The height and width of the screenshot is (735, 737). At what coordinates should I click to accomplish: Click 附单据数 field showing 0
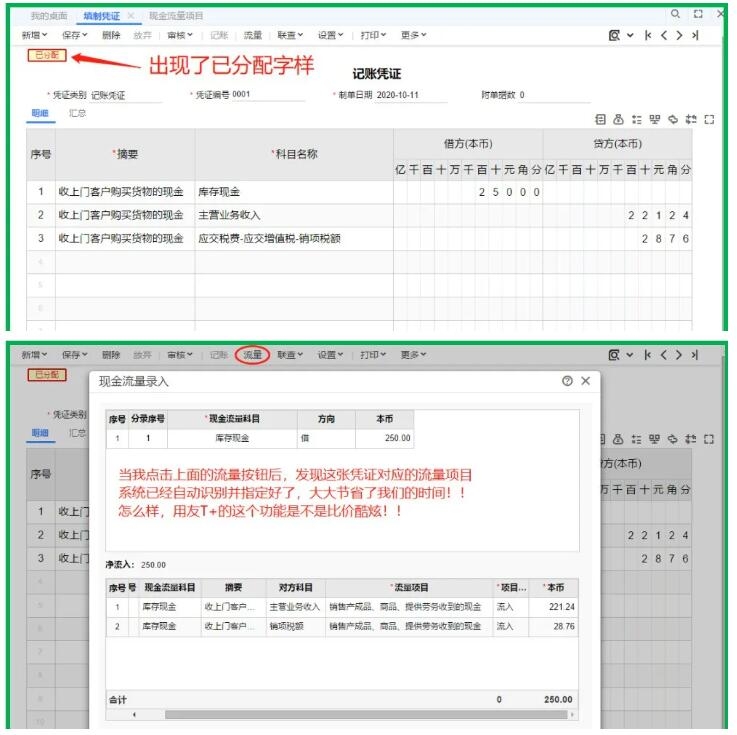(555, 95)
